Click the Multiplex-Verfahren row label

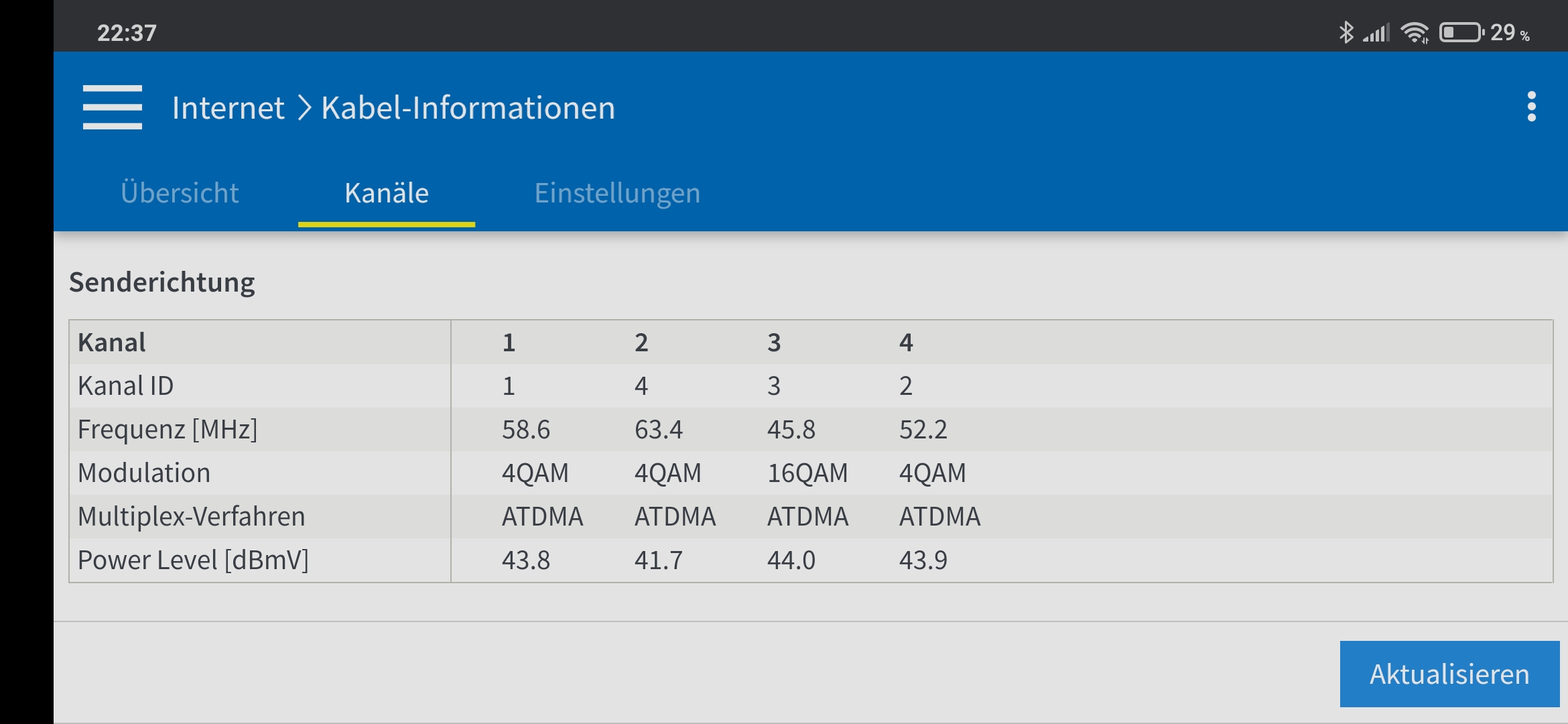pyautogui.click(x=192, y=517)
